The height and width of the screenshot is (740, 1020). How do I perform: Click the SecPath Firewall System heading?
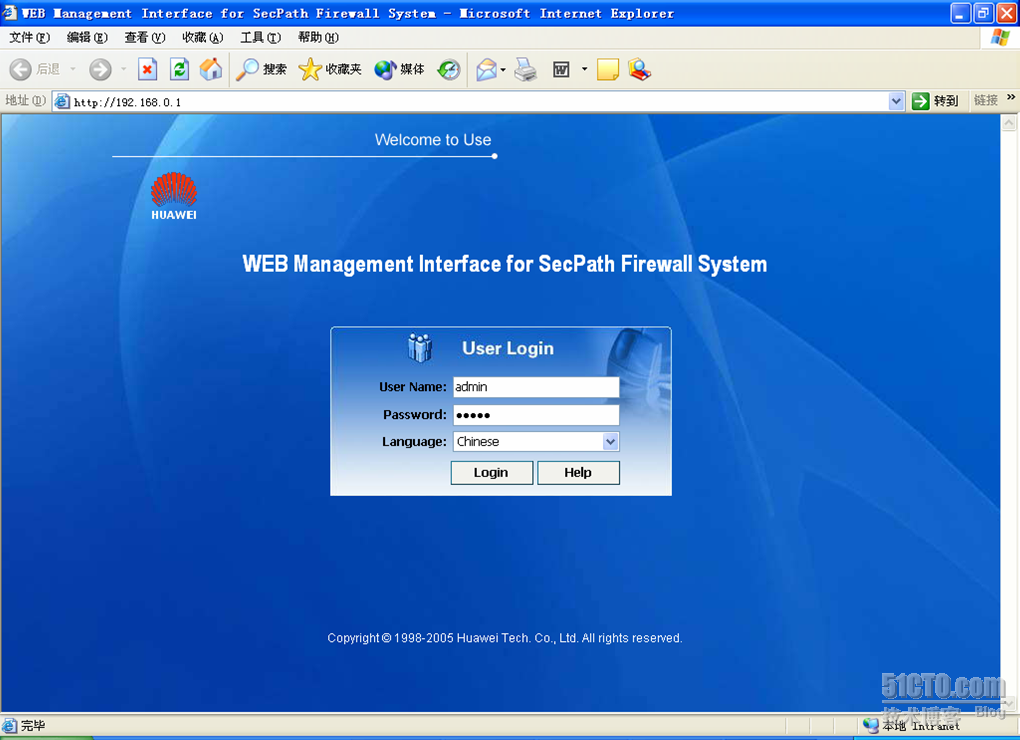click(505, 264)
